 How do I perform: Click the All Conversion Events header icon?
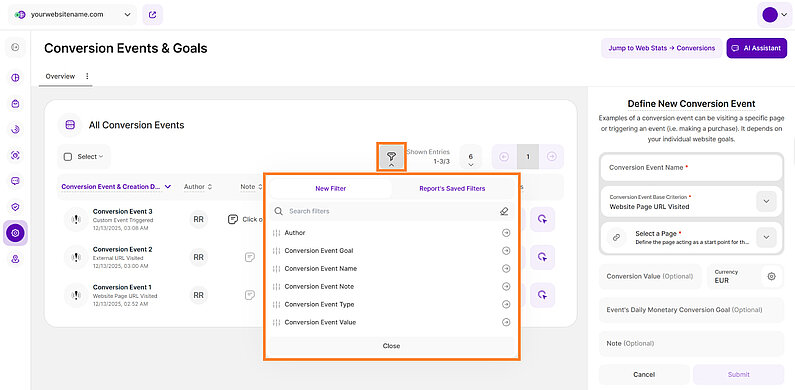pyautogui.click(x=70, y=125)
